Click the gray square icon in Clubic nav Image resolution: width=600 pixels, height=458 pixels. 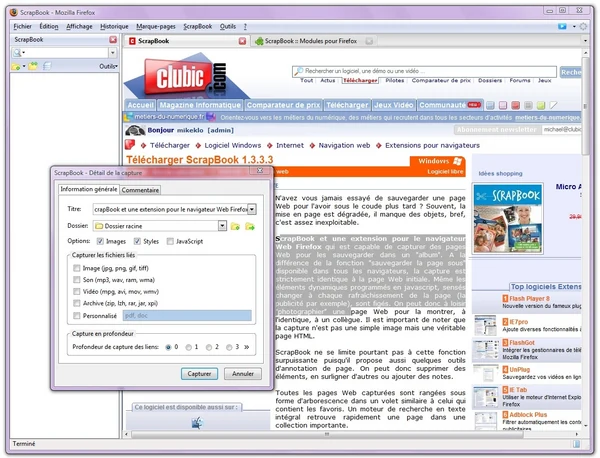[528, 105]
